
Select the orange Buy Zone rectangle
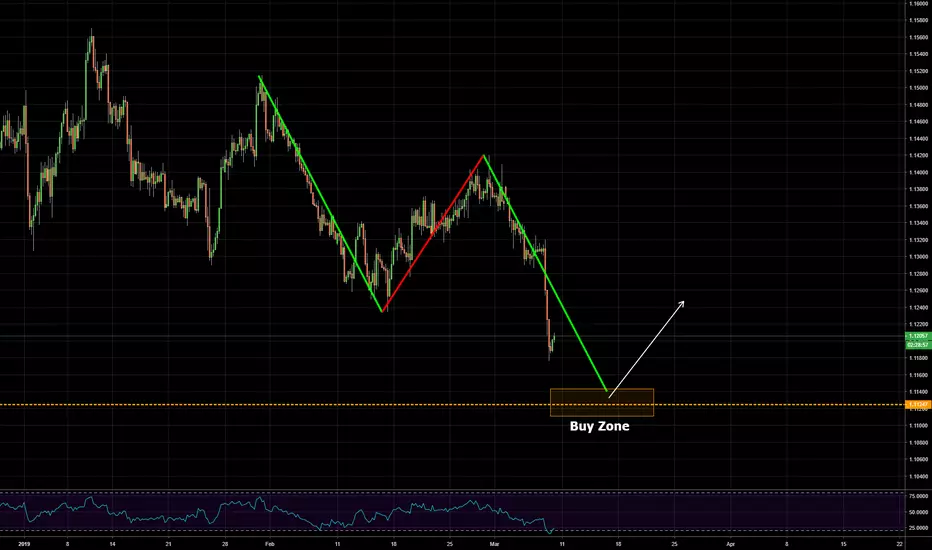[x=602, y=402]
